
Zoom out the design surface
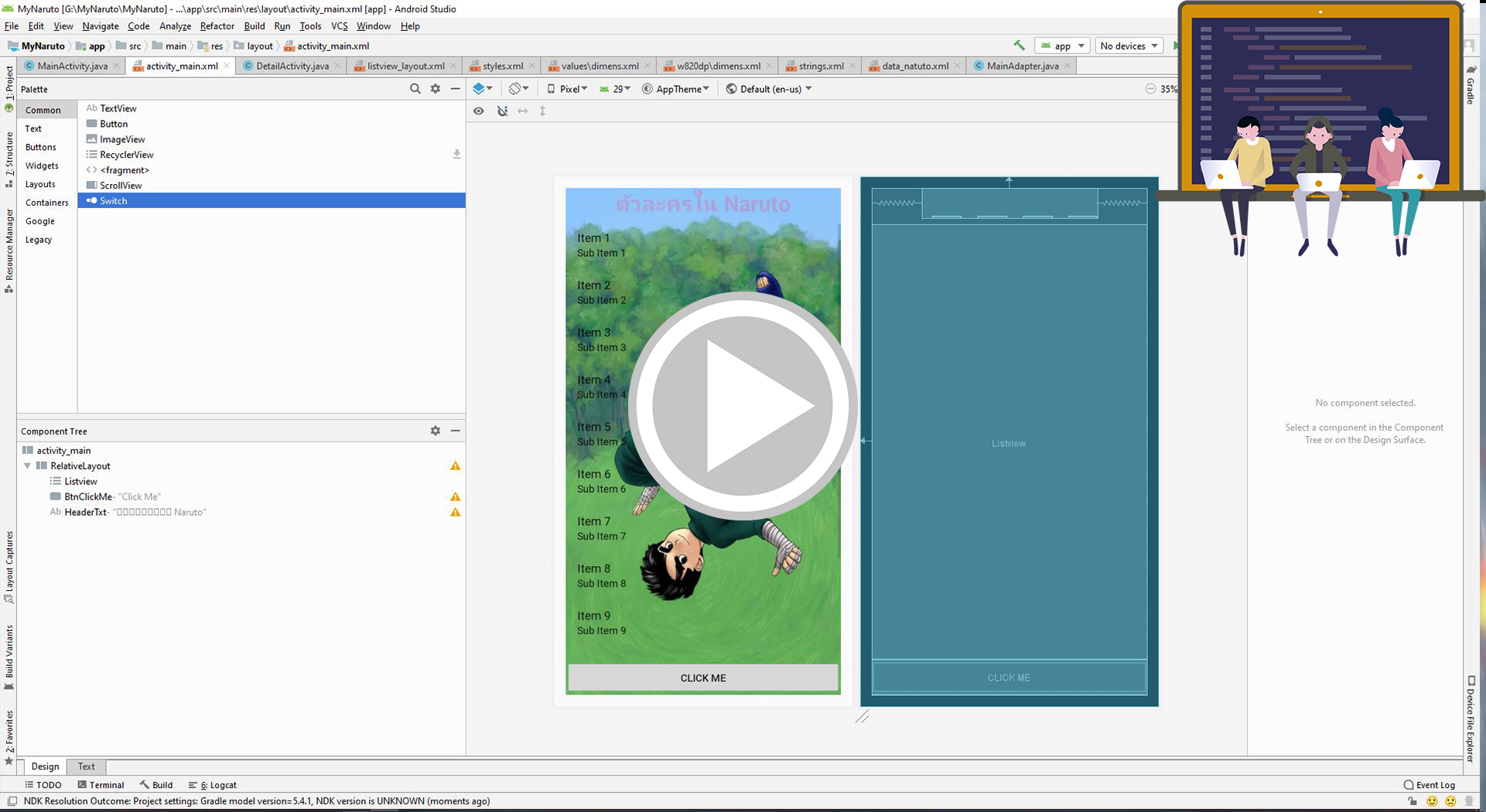pyautogui.click(x=1150, y=89)
